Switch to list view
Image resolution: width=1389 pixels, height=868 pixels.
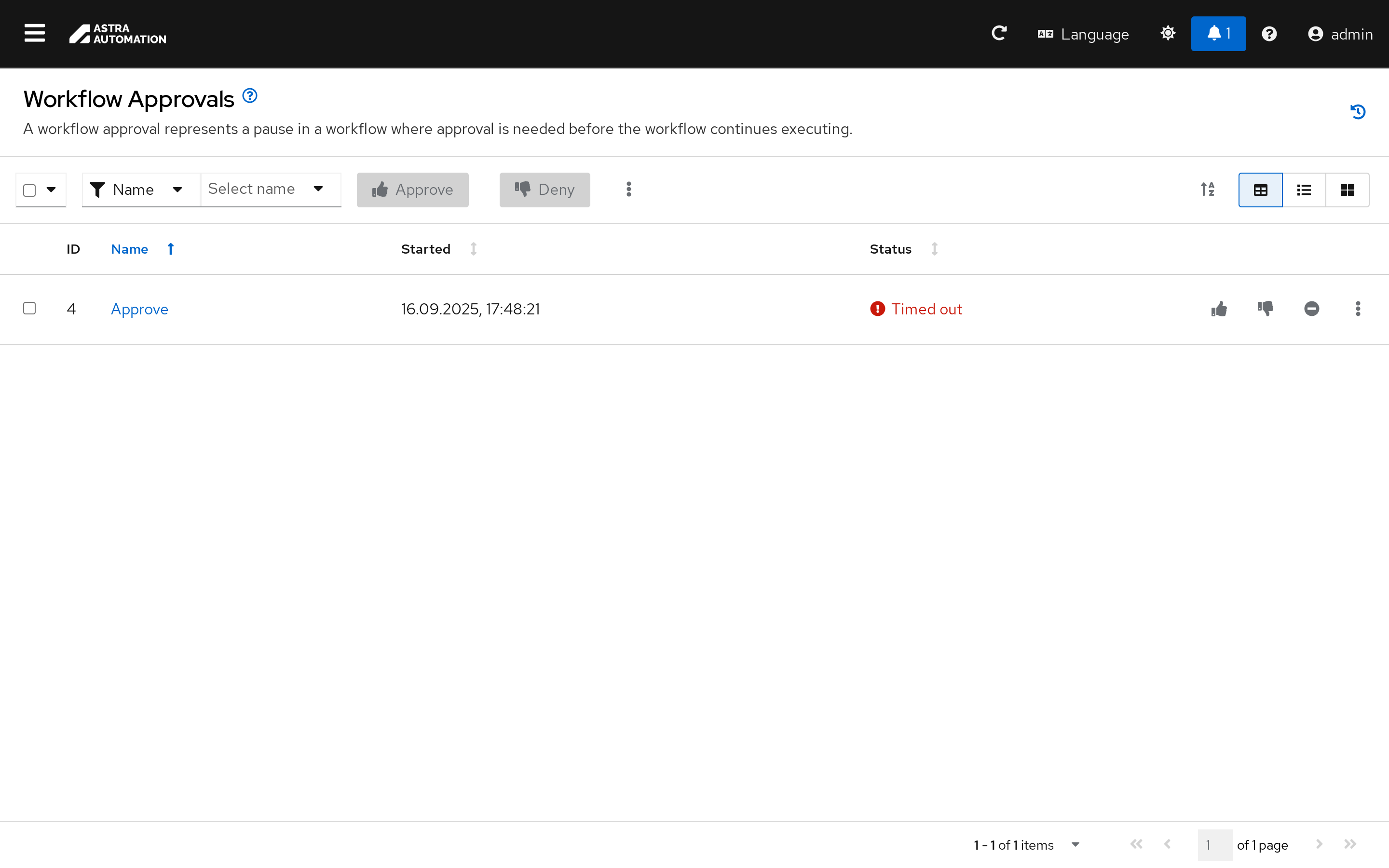click(x=1304, y=190)
